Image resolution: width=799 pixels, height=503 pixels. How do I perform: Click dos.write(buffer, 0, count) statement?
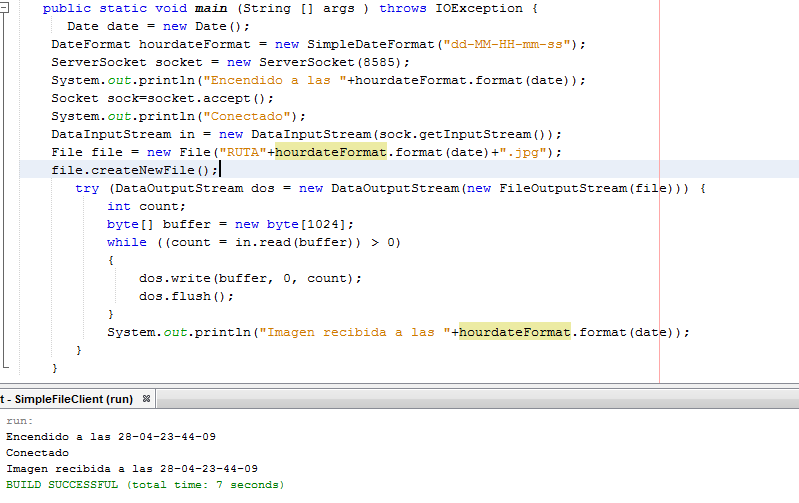tap(250, 278)
